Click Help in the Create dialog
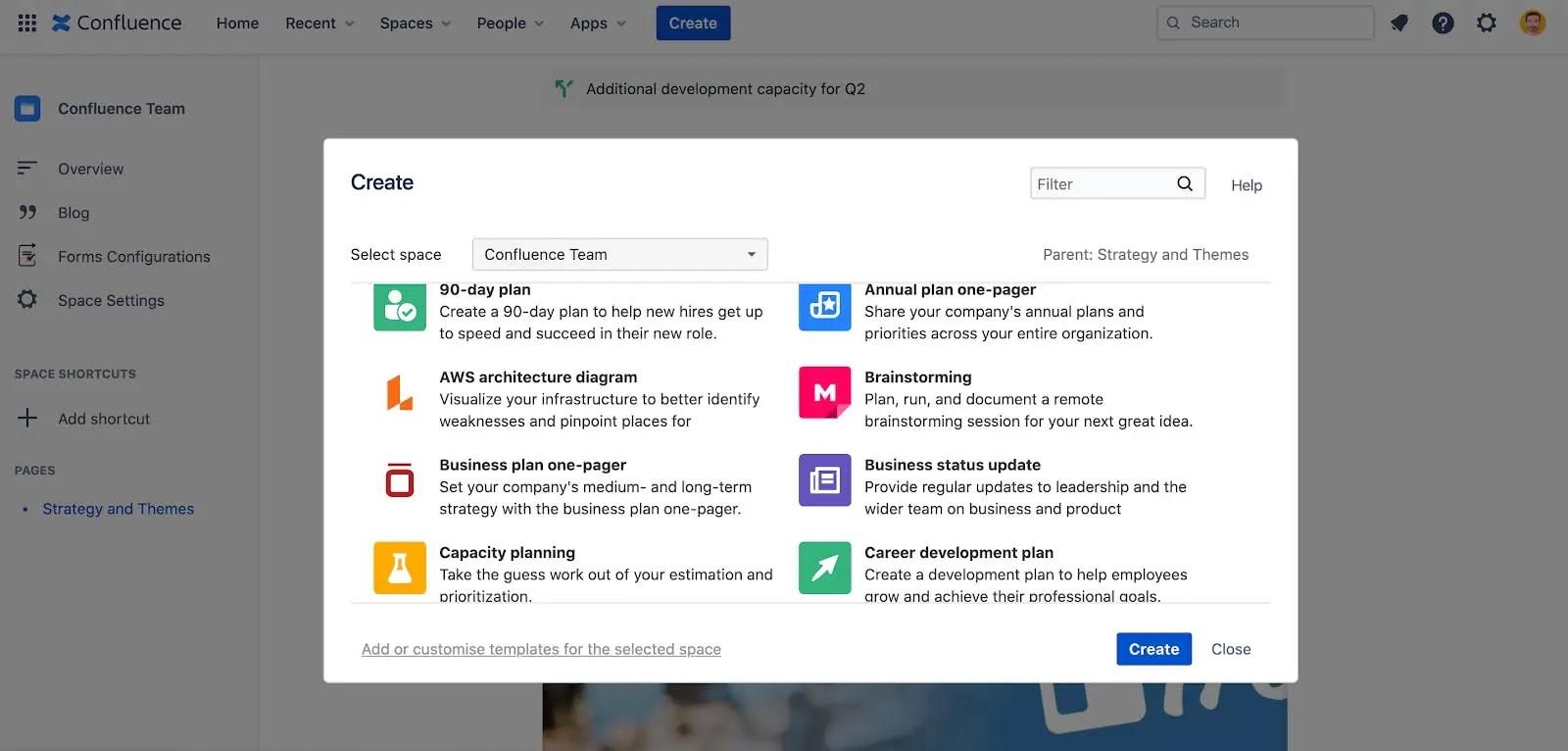 click(1247, 185)
